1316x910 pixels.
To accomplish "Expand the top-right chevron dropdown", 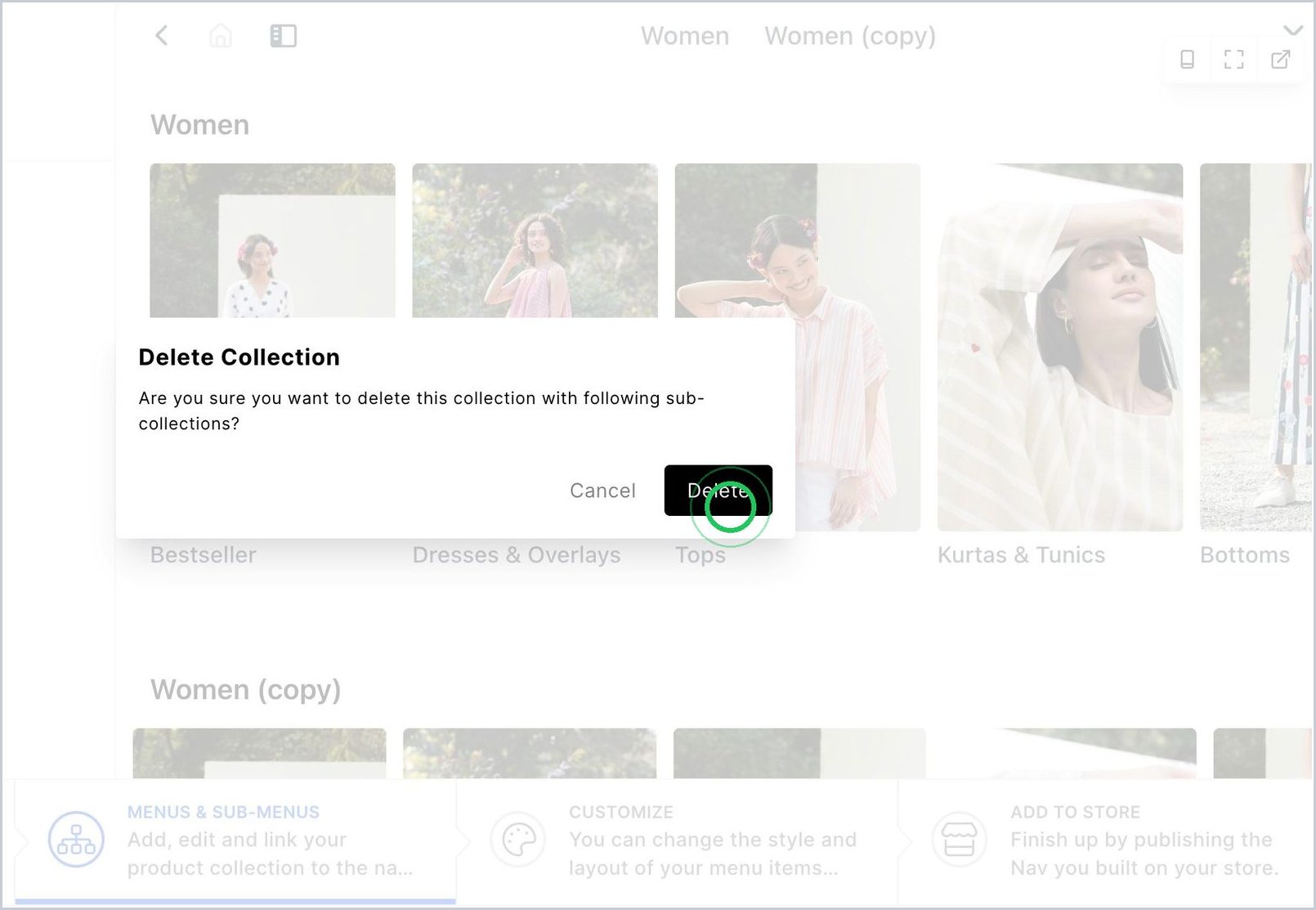I will 1293,30.
